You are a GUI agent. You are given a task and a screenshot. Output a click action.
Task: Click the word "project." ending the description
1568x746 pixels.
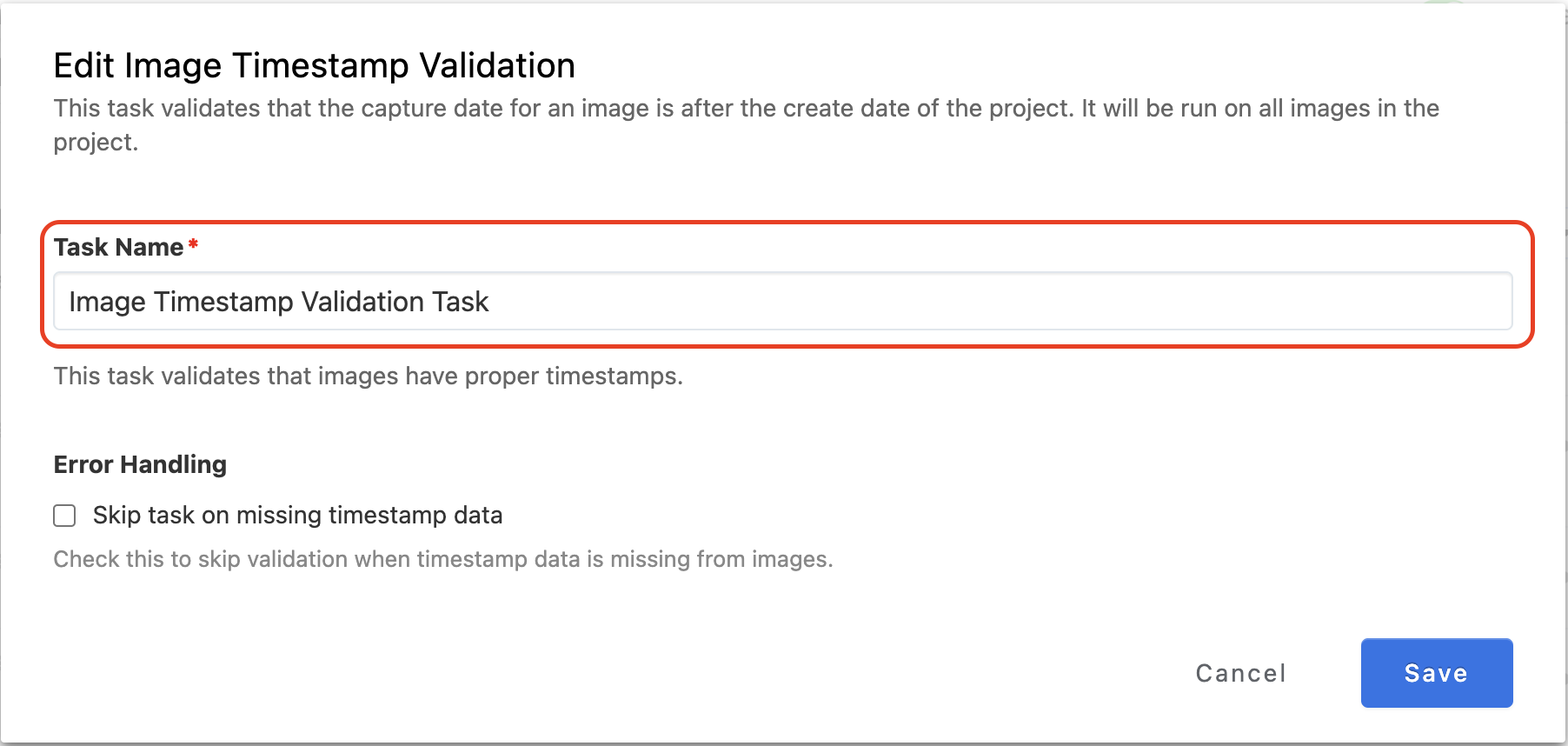coord(96,143)
